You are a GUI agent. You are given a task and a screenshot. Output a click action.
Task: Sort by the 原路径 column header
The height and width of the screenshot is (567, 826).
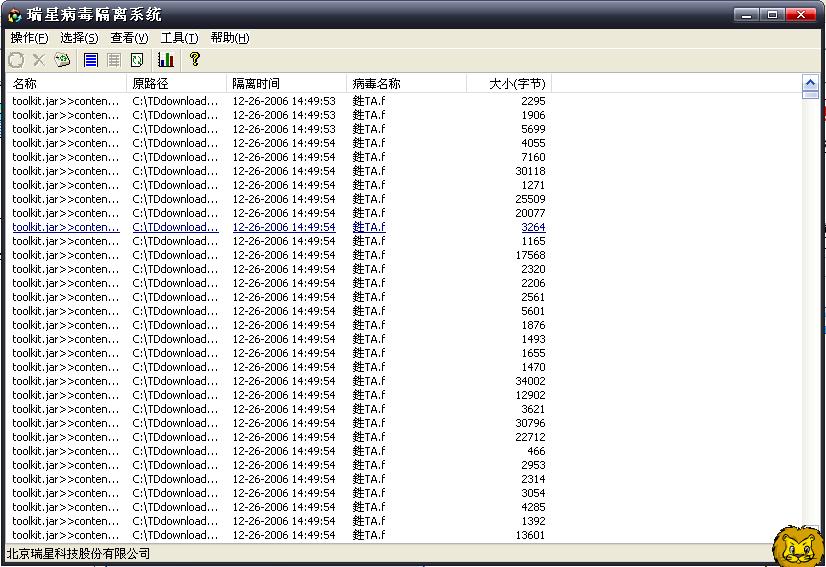click(176, 83)
